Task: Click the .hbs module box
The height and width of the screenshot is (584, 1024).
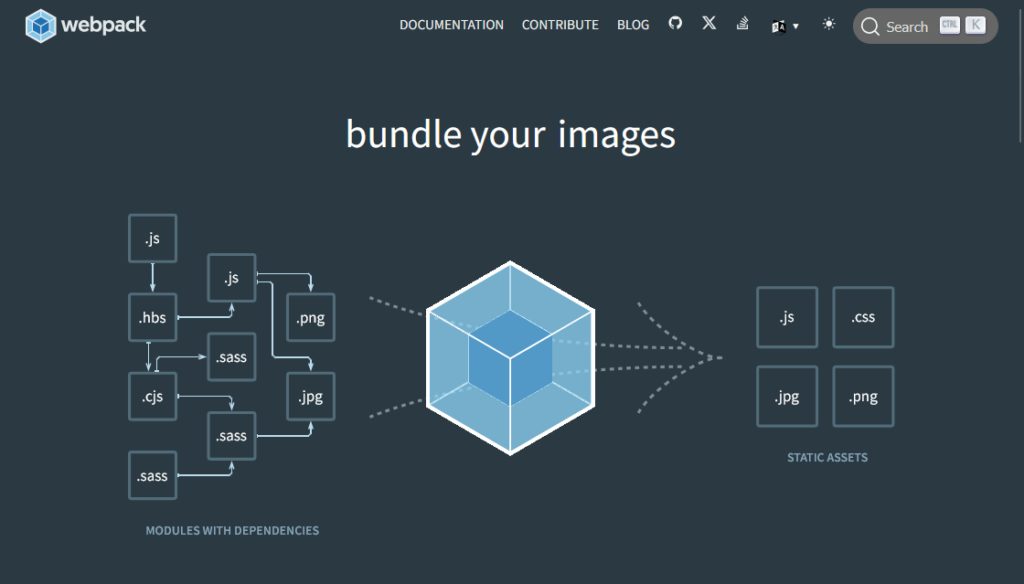Action: pyautogui.click(x=152, y=317)
